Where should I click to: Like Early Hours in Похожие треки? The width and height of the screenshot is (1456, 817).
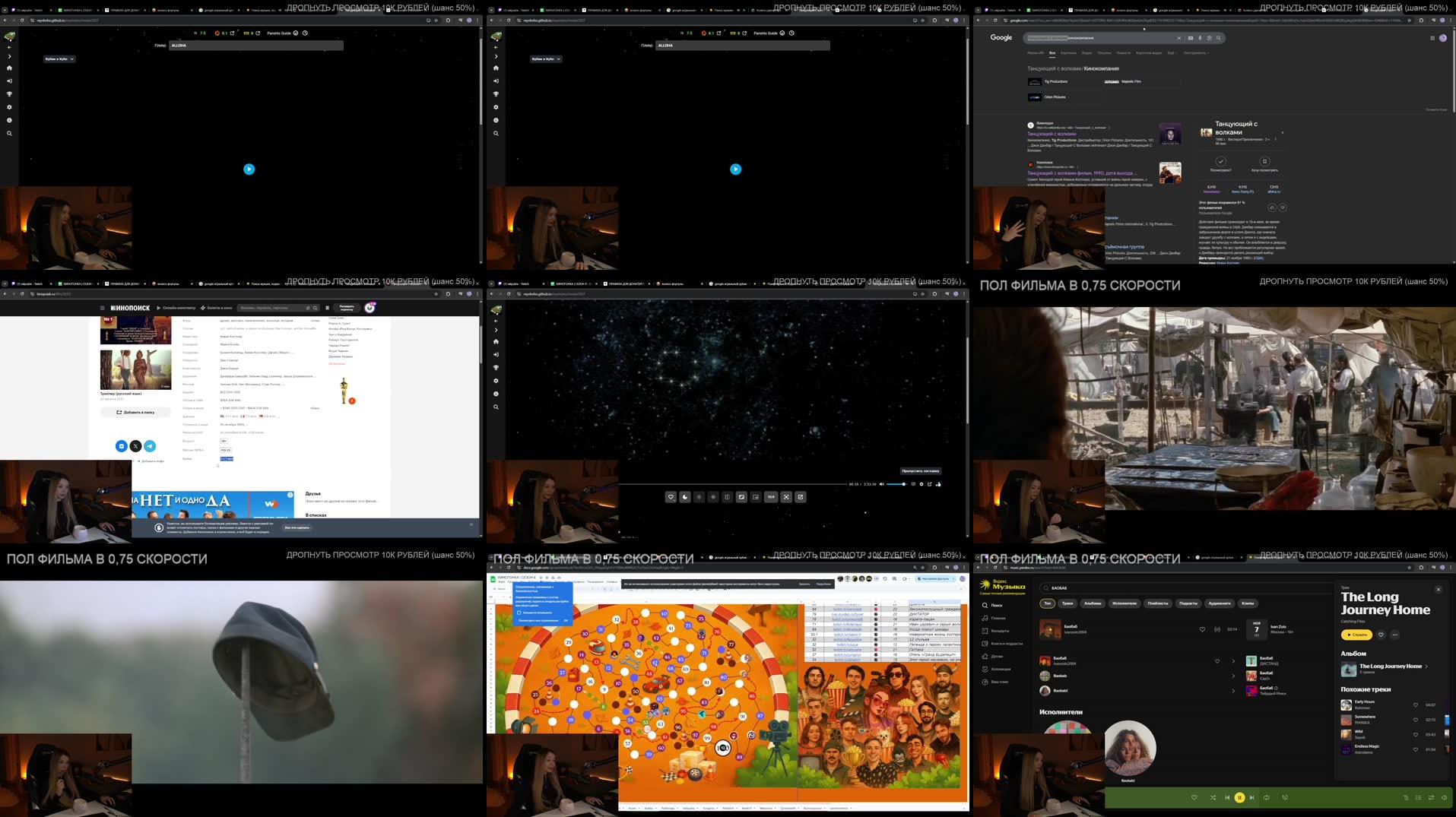[1415, 705]
